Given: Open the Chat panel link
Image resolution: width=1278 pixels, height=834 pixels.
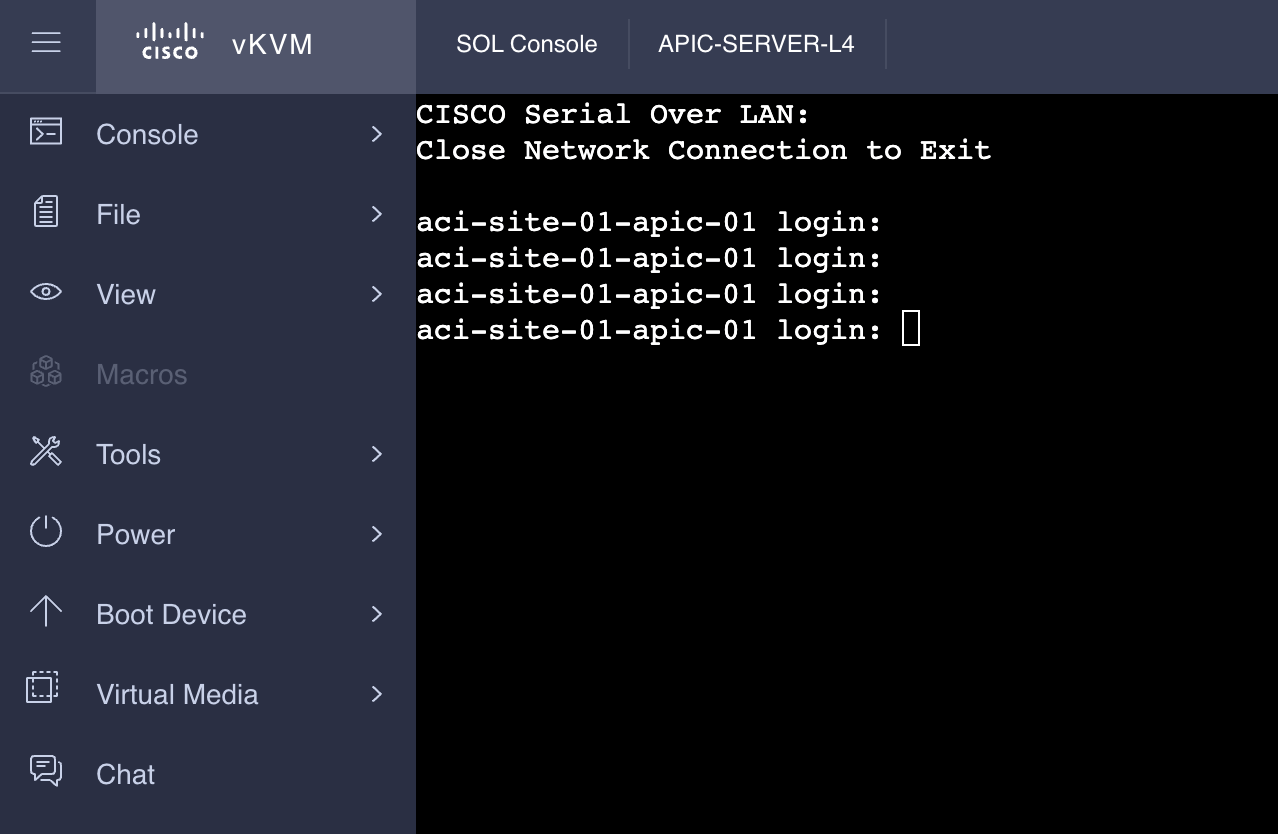Looking at the screenshot, I should [x=126, y=775].
